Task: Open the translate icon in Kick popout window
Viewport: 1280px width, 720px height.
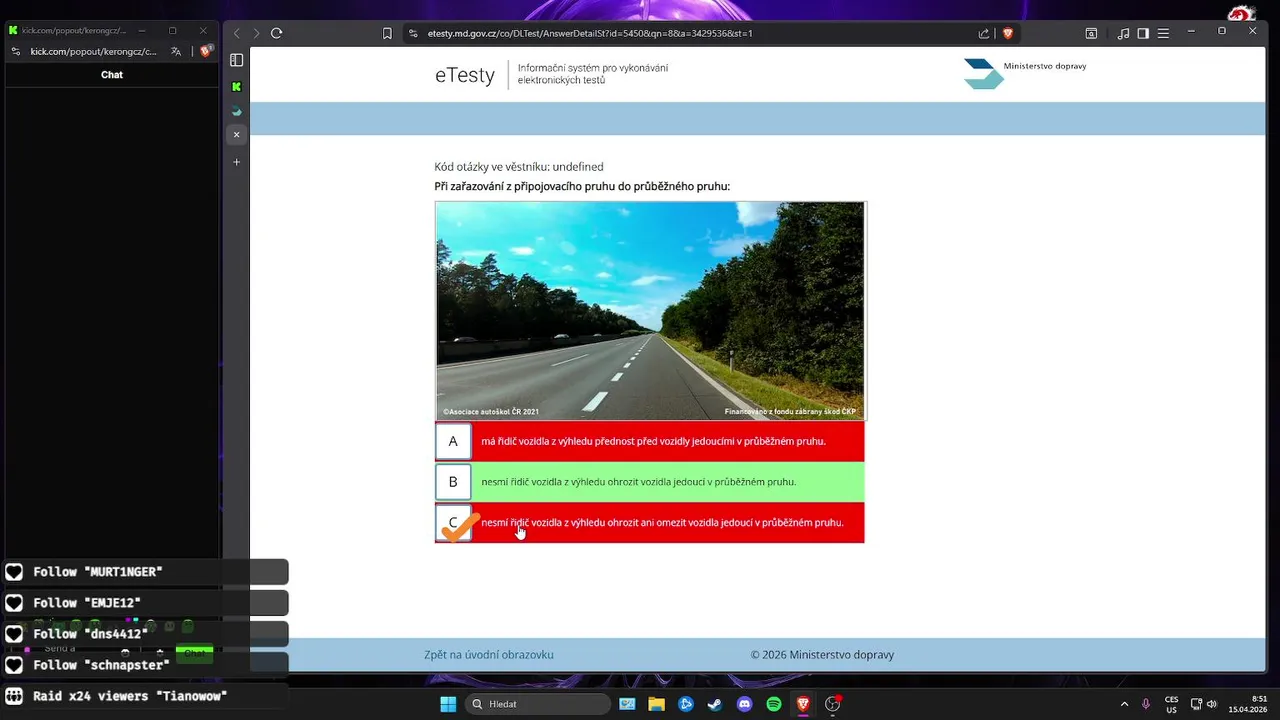Action: [x=176, y=51]
